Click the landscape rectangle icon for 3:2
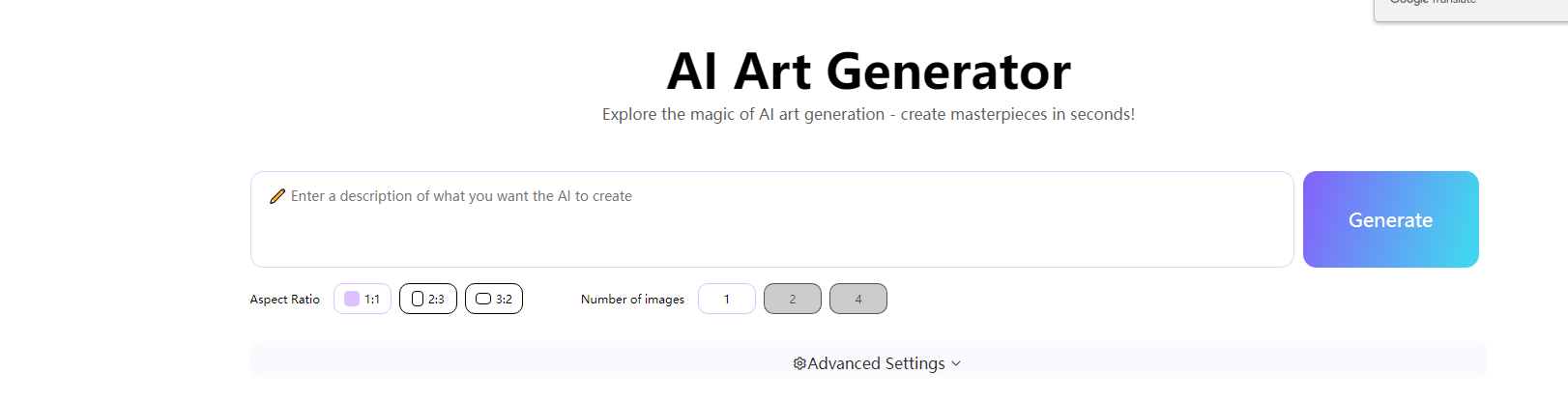1568x402 pixels. coord(483,299)
